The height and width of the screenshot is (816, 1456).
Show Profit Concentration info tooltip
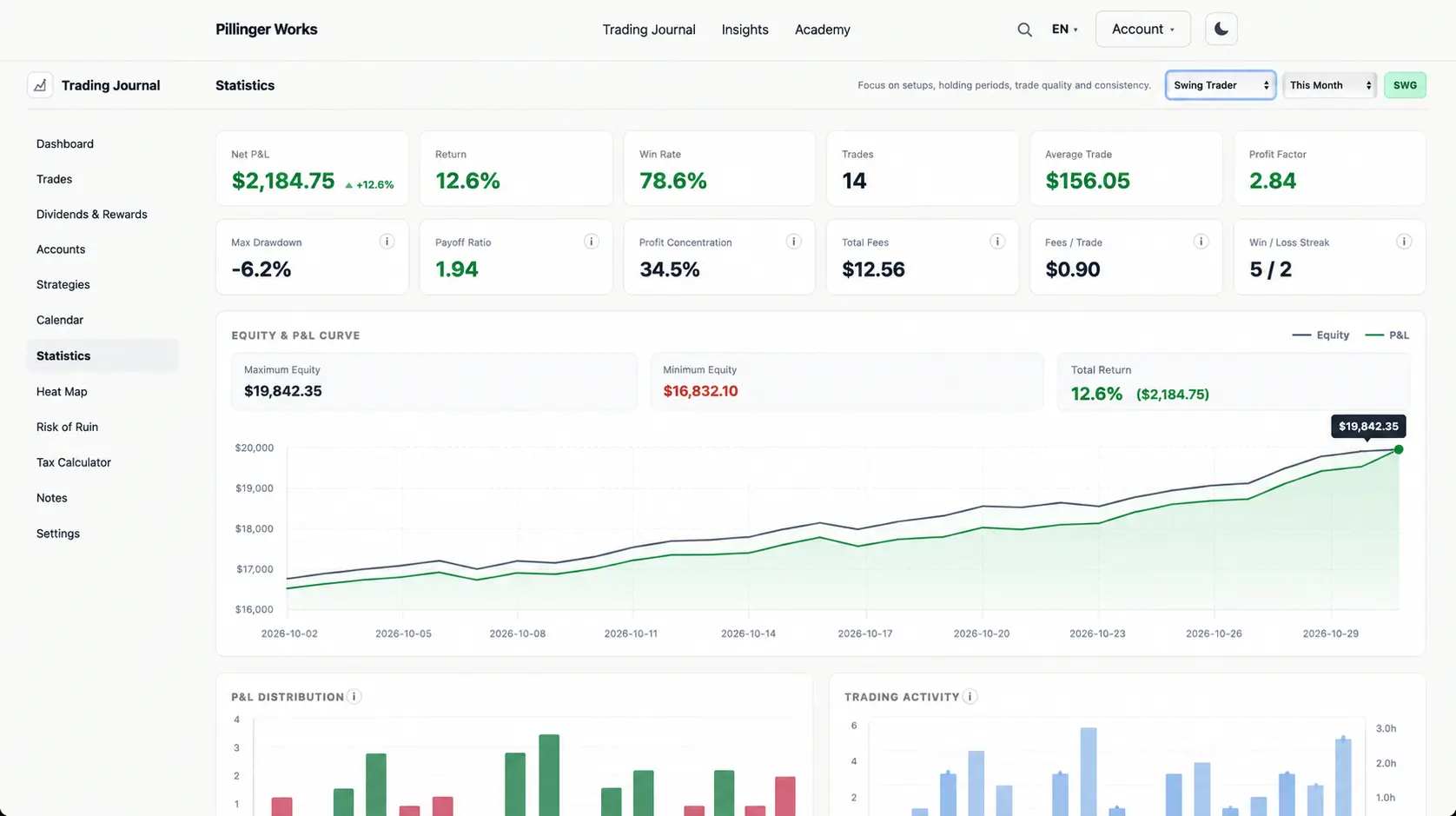pos(793,242)
